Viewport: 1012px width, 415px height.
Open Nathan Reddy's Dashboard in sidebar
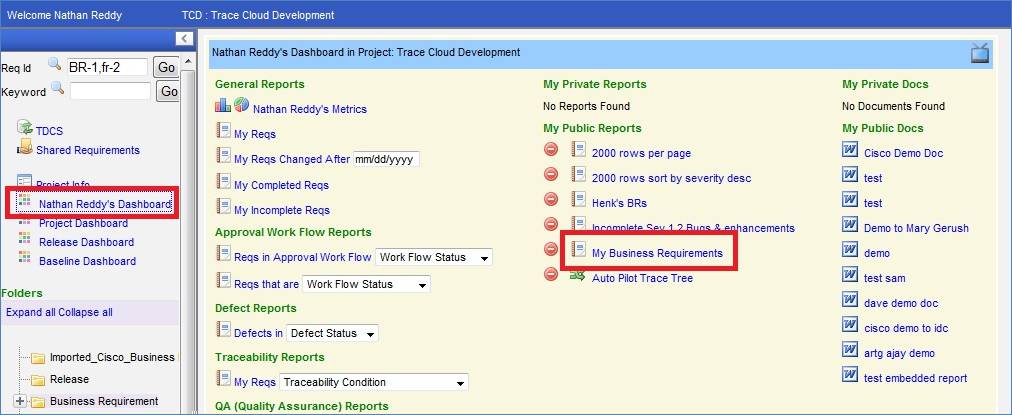104,204
